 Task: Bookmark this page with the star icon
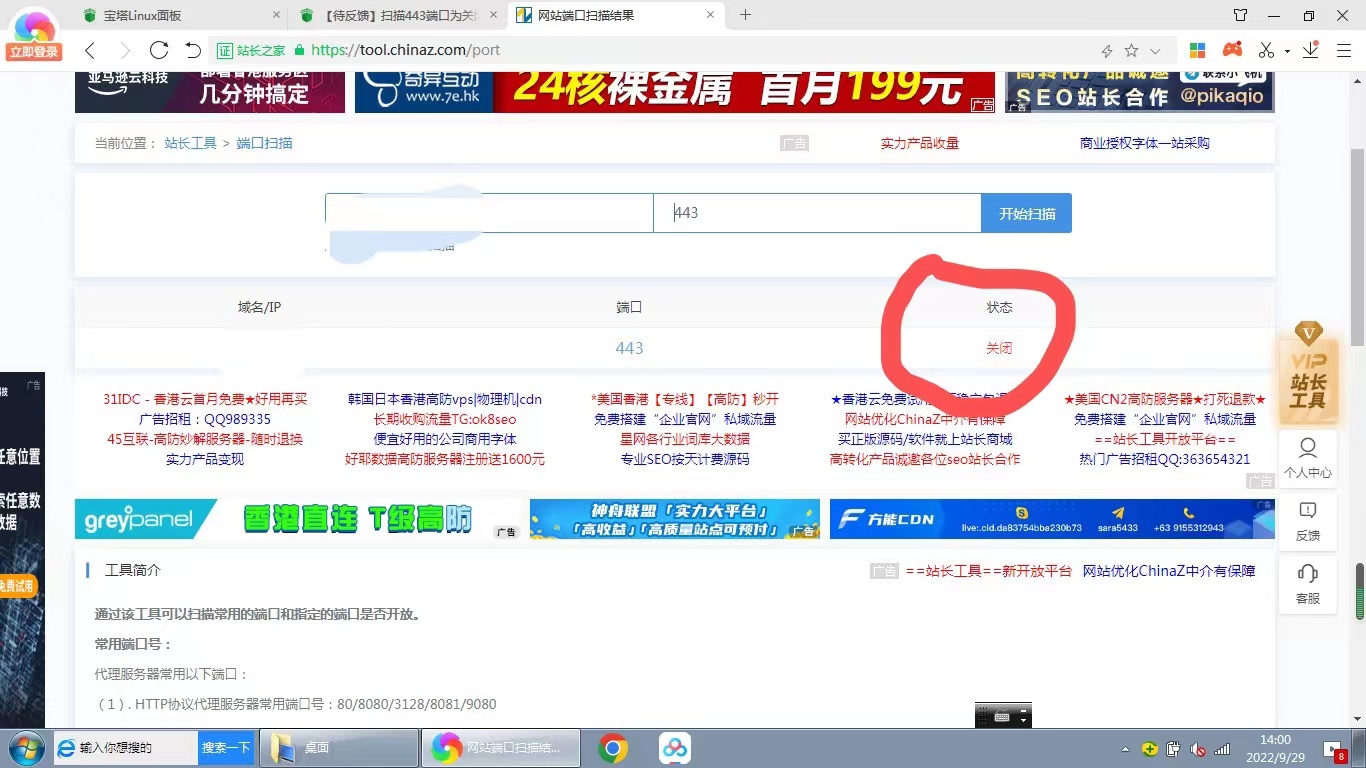[1131, 50]
